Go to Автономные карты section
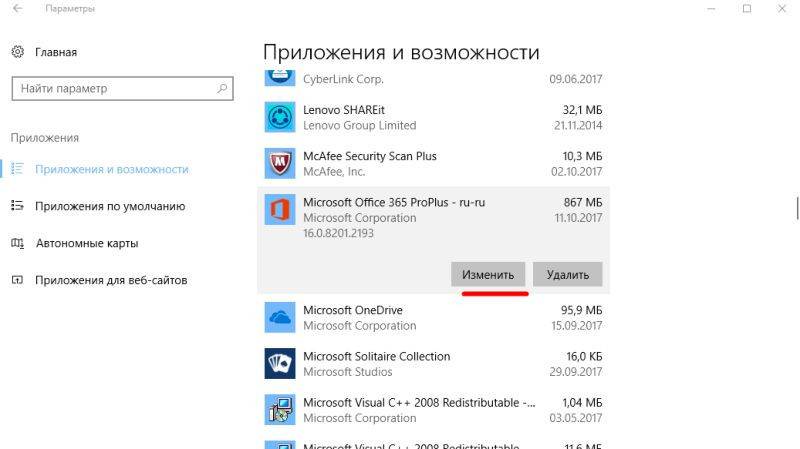The height and width of the screenshot is (449, 800). (86, 243)
